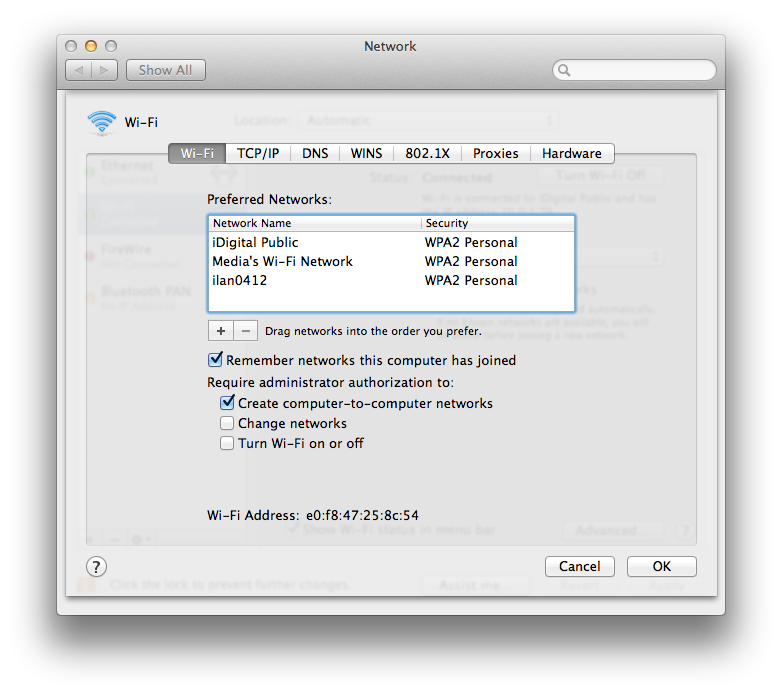The width and height of the screenshot is (782, 694).
Task: Click the back arrow navigation button
Action: (x=79, y=70)
